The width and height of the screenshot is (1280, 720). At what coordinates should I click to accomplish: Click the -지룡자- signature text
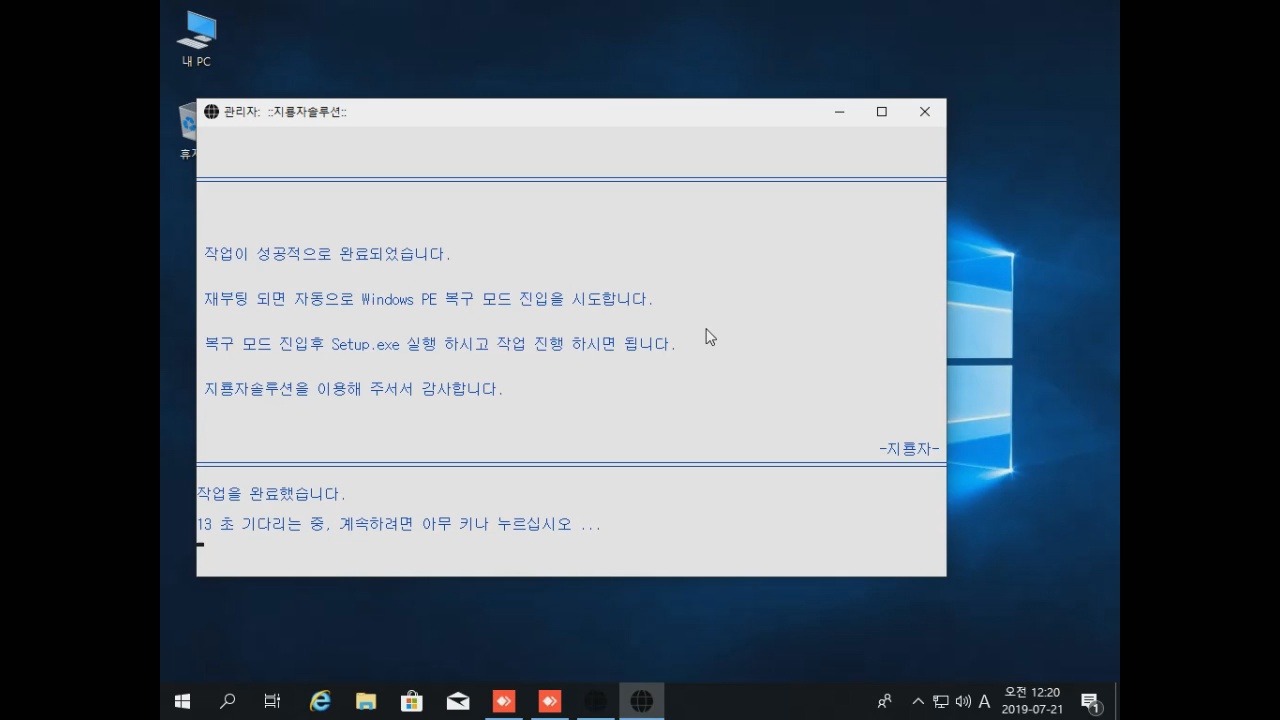point(909,449)
